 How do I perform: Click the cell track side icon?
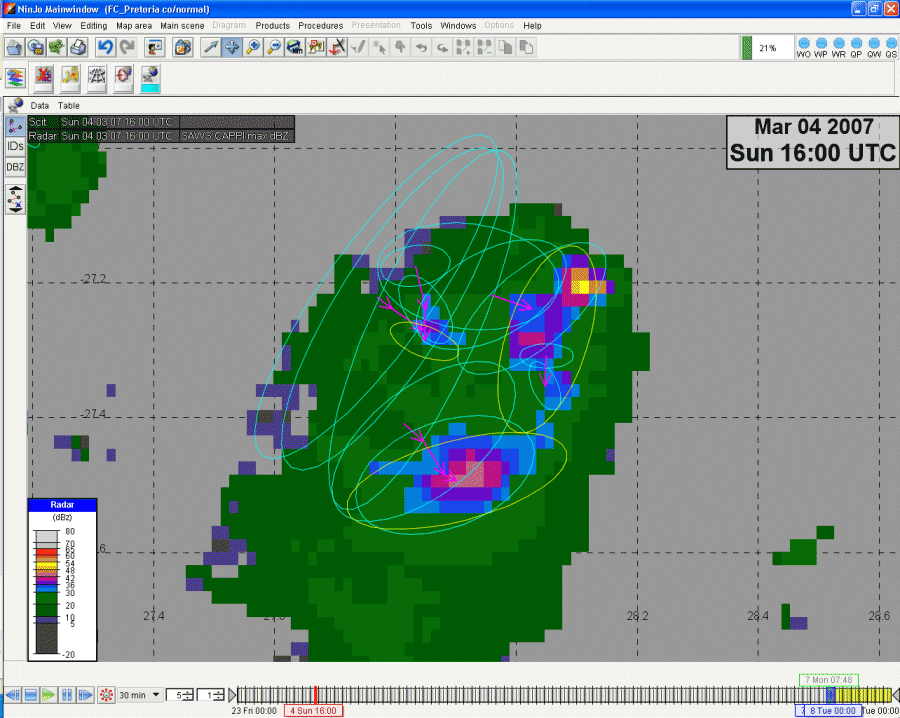(x=15, y=126)
